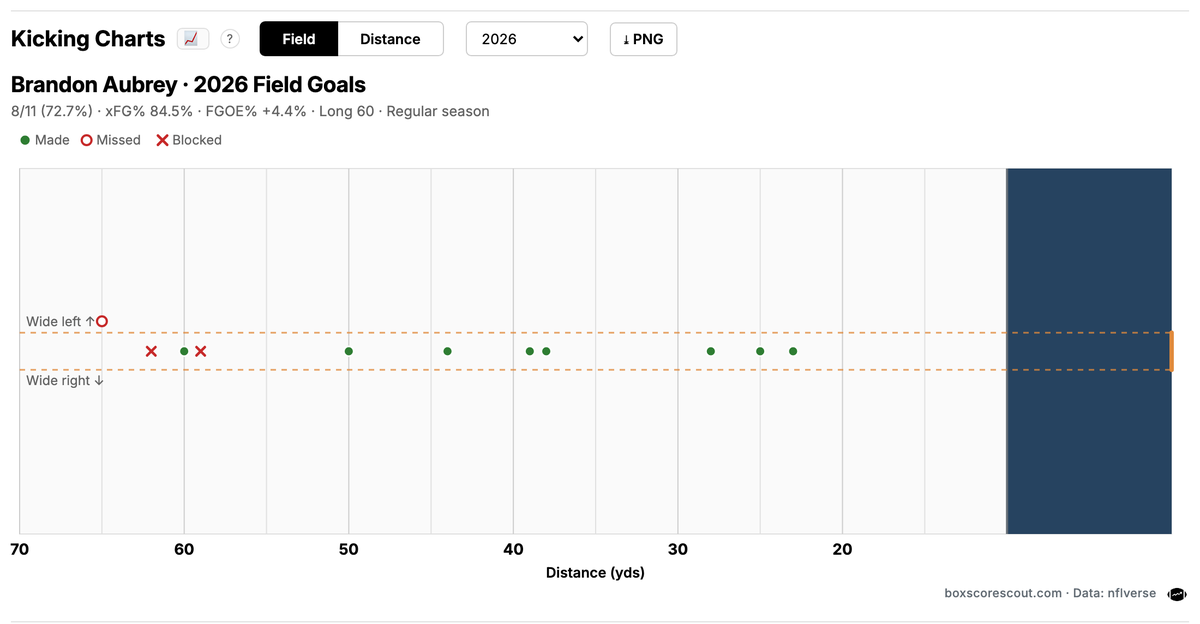Click the 40 yard axis tick label

coord(513,549)
